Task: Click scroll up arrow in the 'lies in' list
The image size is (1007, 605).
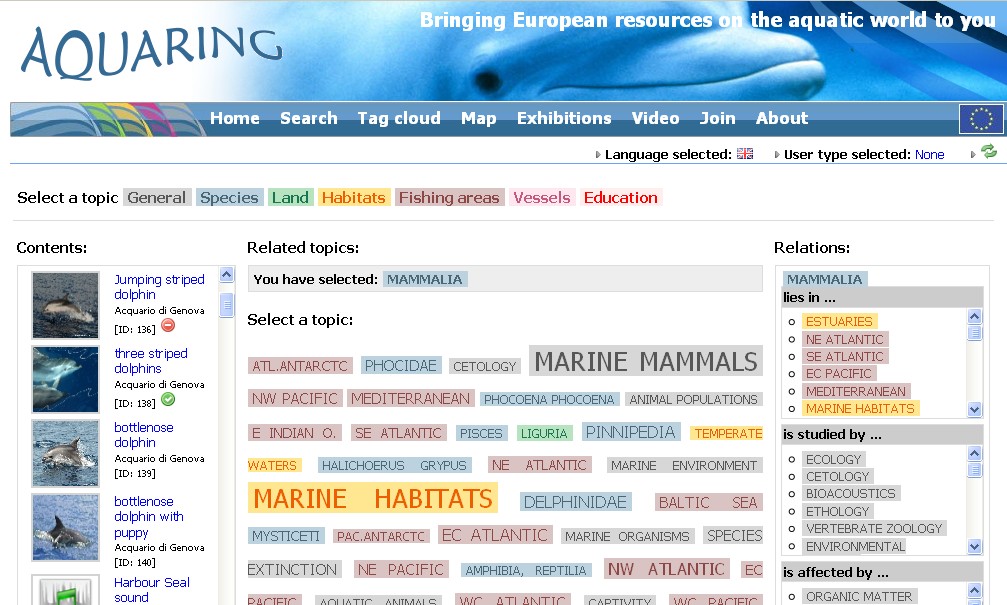Action: click(x=974, y=316)
